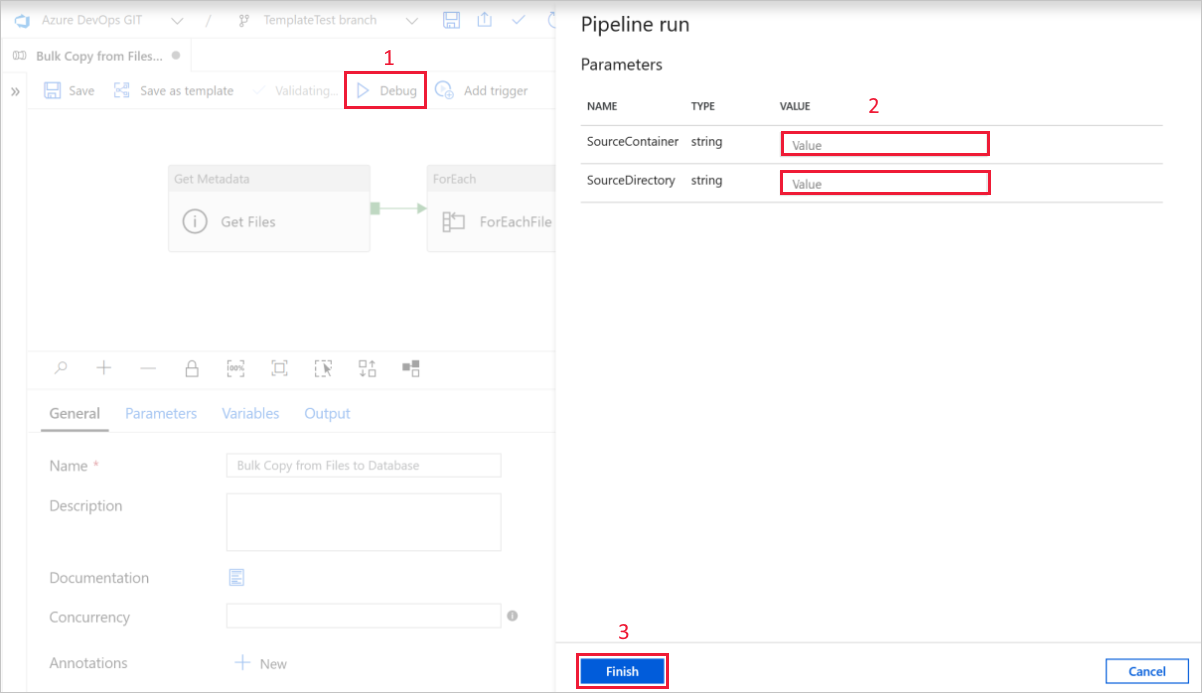Screen dimensions: 1202x693
Task: Click the layout view squares icon
Action: [411, 368]
